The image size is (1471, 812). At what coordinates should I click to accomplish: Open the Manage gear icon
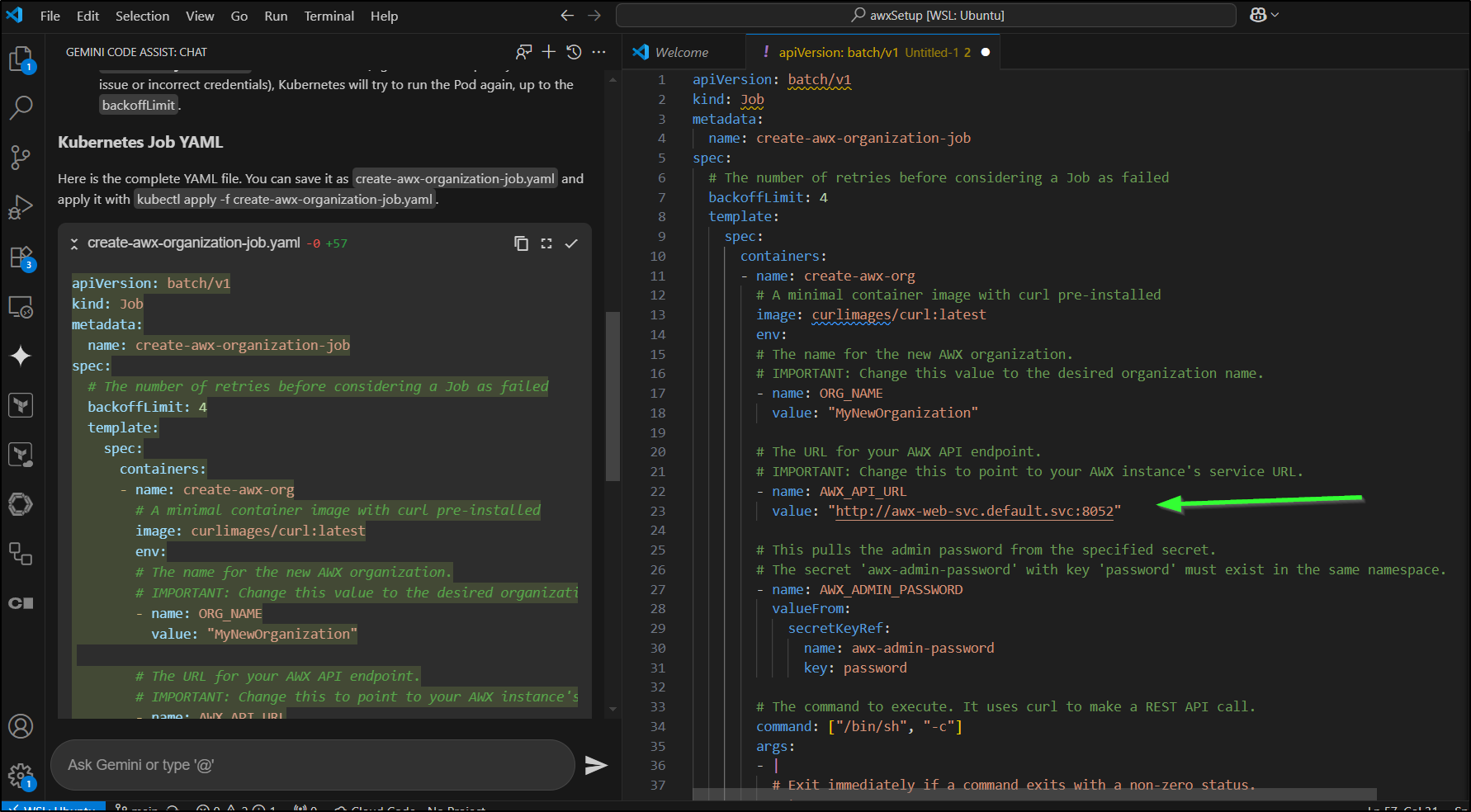pyautogui.click(x=21, y=776)
